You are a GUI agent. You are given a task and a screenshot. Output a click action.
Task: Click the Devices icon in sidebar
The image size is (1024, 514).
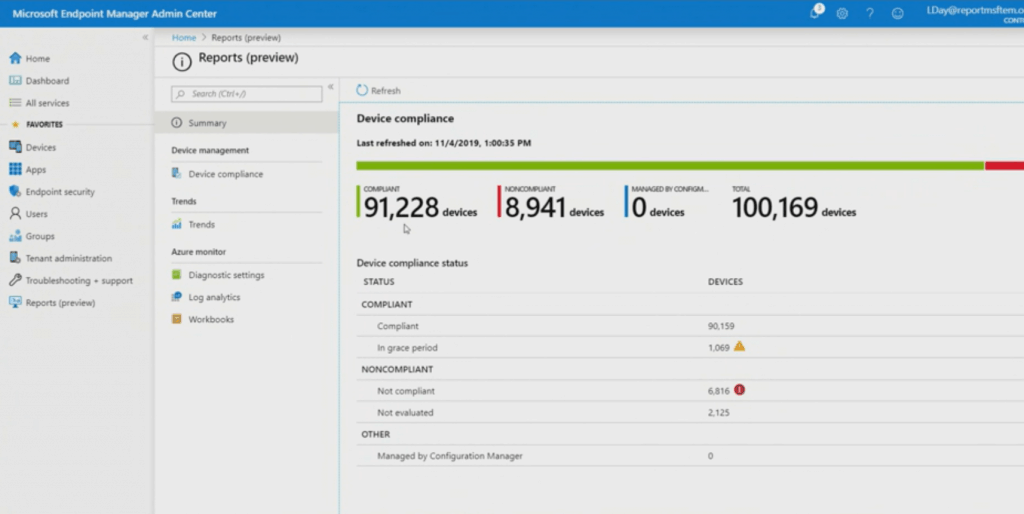(15, 147)
